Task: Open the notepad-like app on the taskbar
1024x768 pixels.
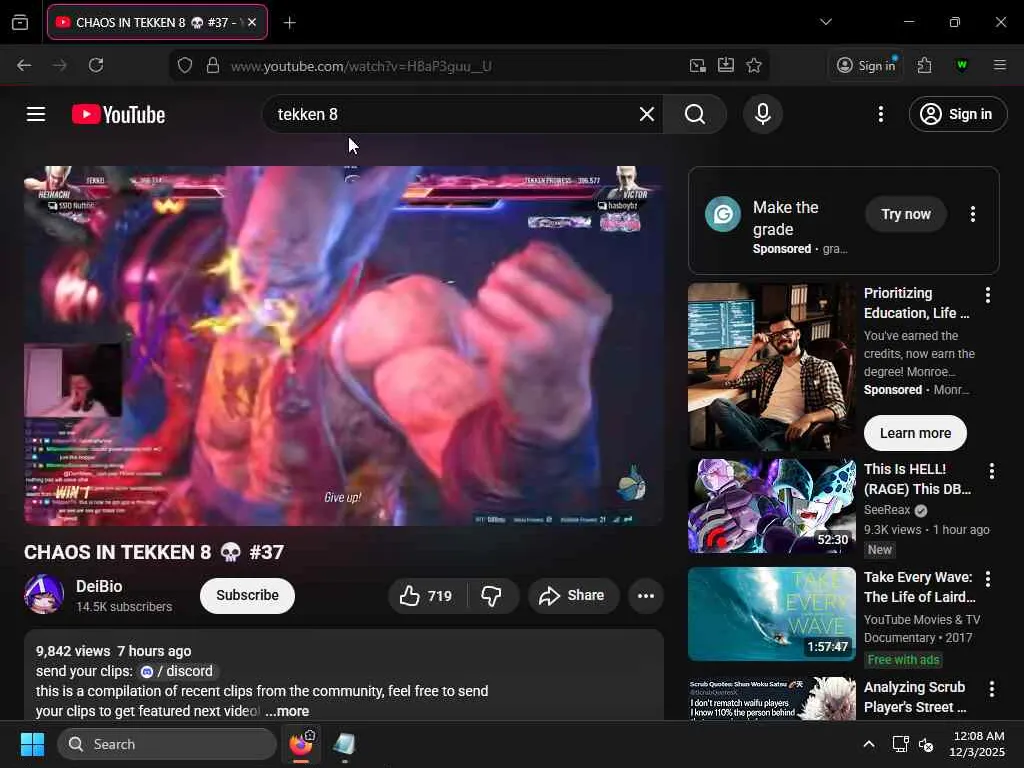Action: tap(344, 744)
